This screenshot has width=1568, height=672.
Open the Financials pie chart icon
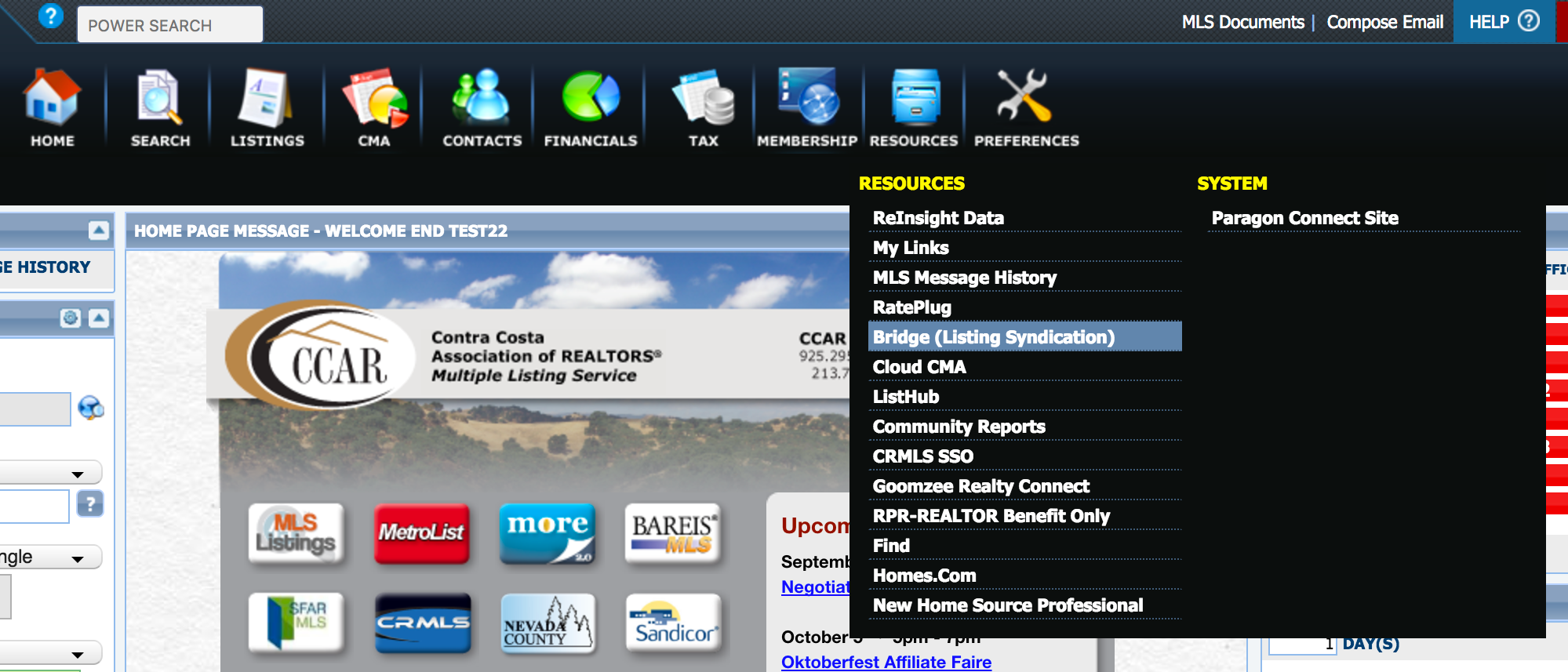click(x=591, y=97)
